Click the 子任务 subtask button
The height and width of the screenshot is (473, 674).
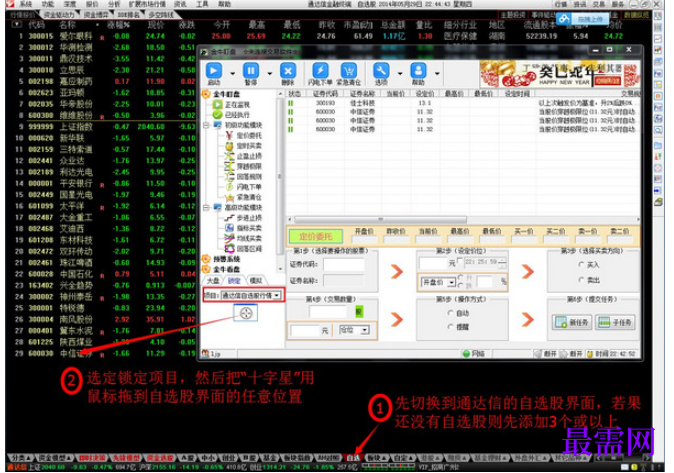615,322
